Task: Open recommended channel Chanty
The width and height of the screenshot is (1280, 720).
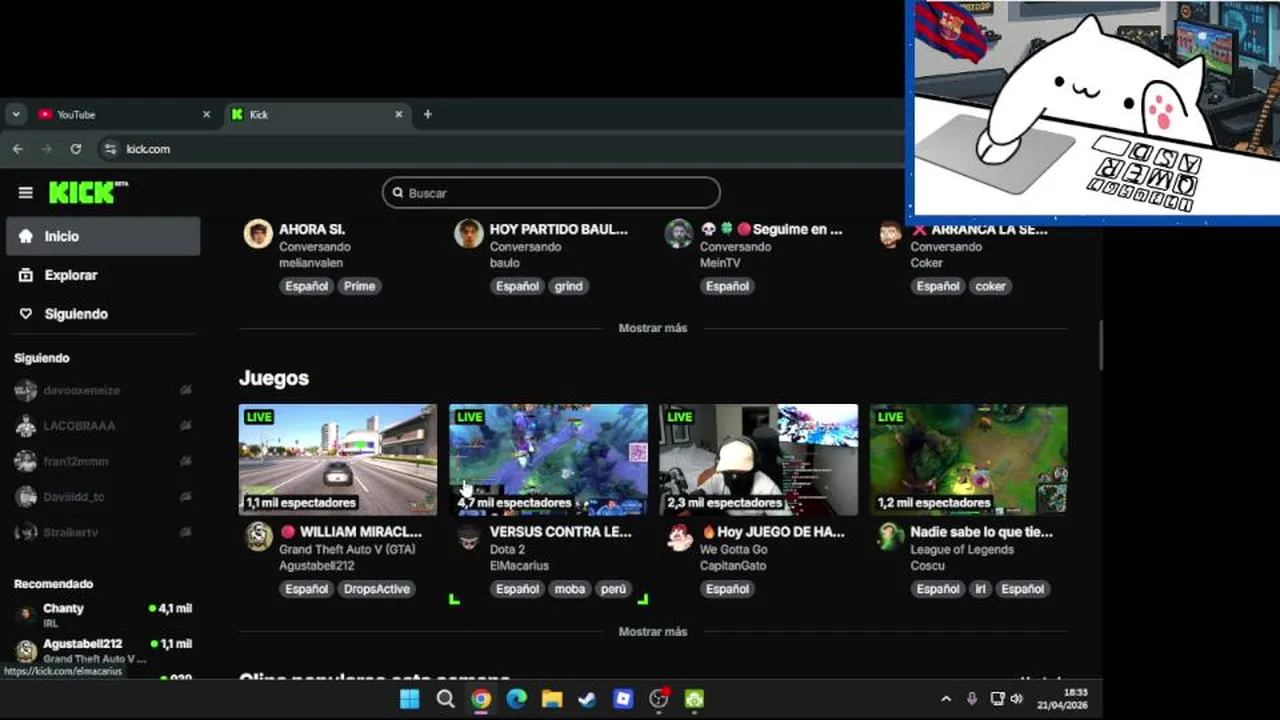Action: (x=102, y=614)
